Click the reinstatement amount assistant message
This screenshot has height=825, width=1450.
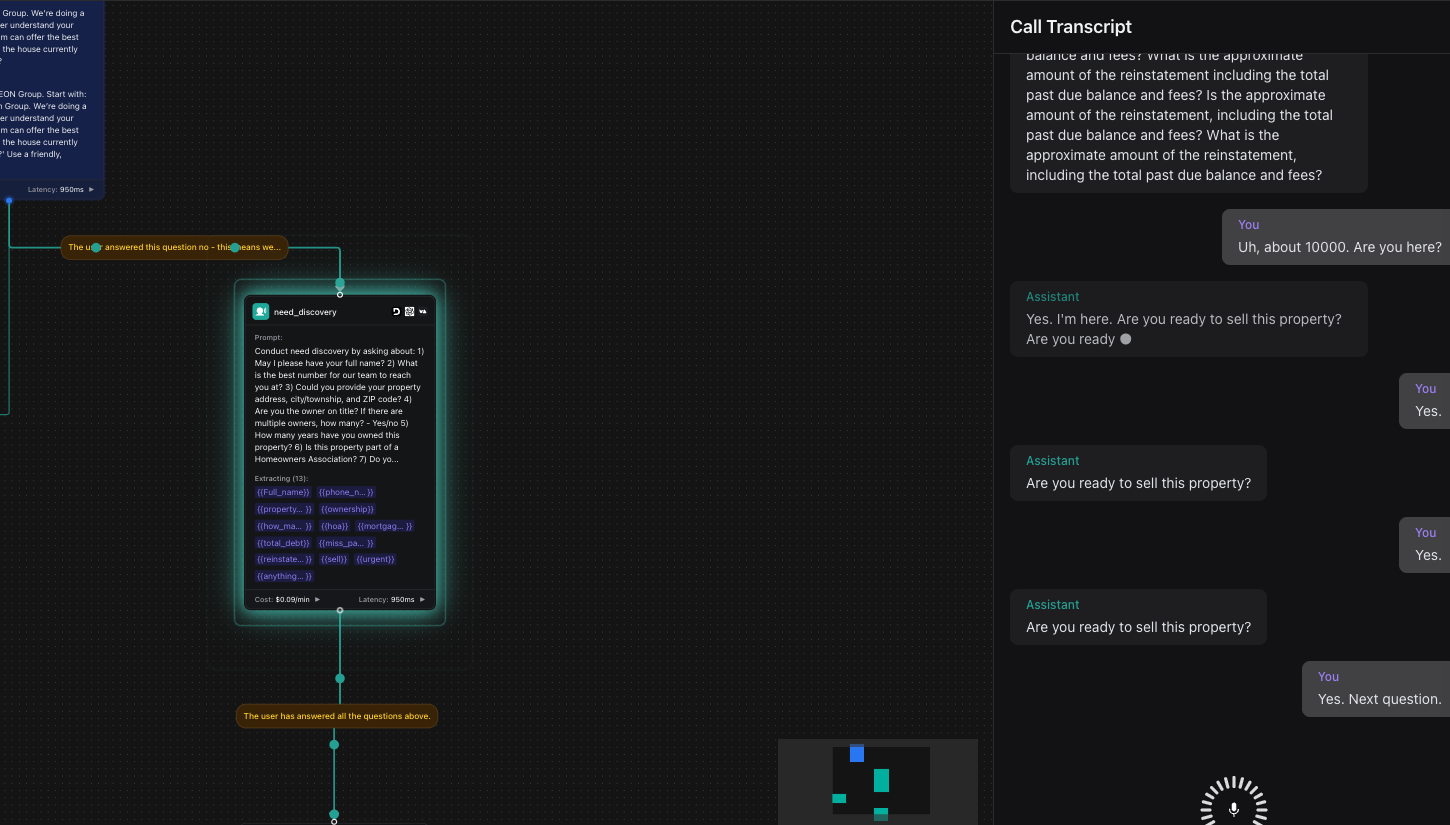point(1189,123)
